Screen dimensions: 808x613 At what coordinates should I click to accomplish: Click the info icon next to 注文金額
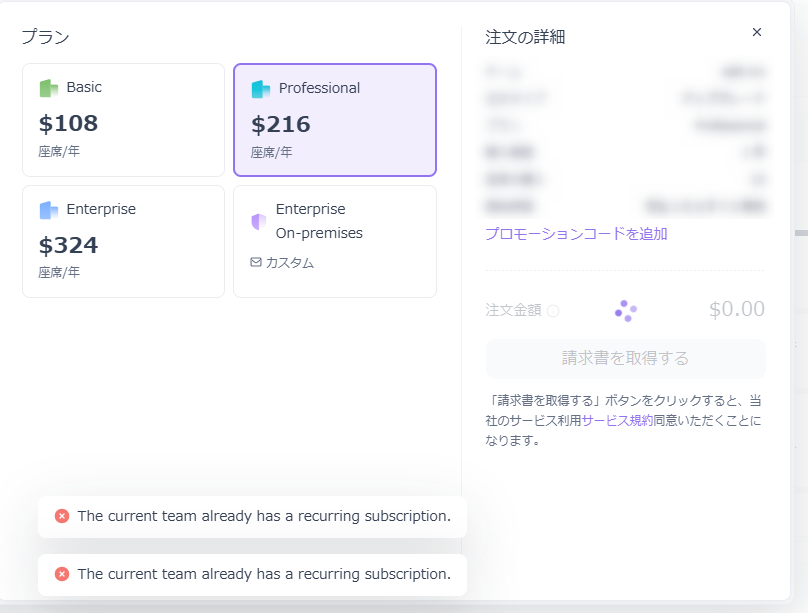point(553,311)
